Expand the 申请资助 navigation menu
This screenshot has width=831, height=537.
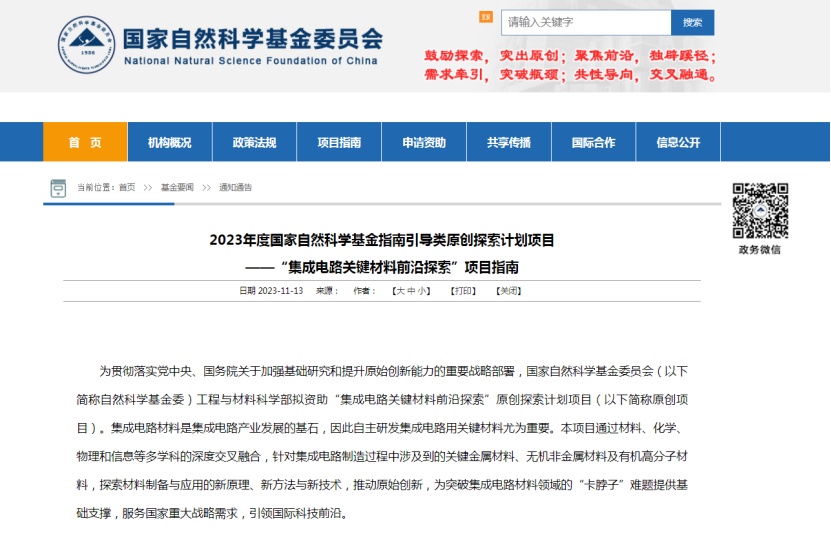point(424,142)
